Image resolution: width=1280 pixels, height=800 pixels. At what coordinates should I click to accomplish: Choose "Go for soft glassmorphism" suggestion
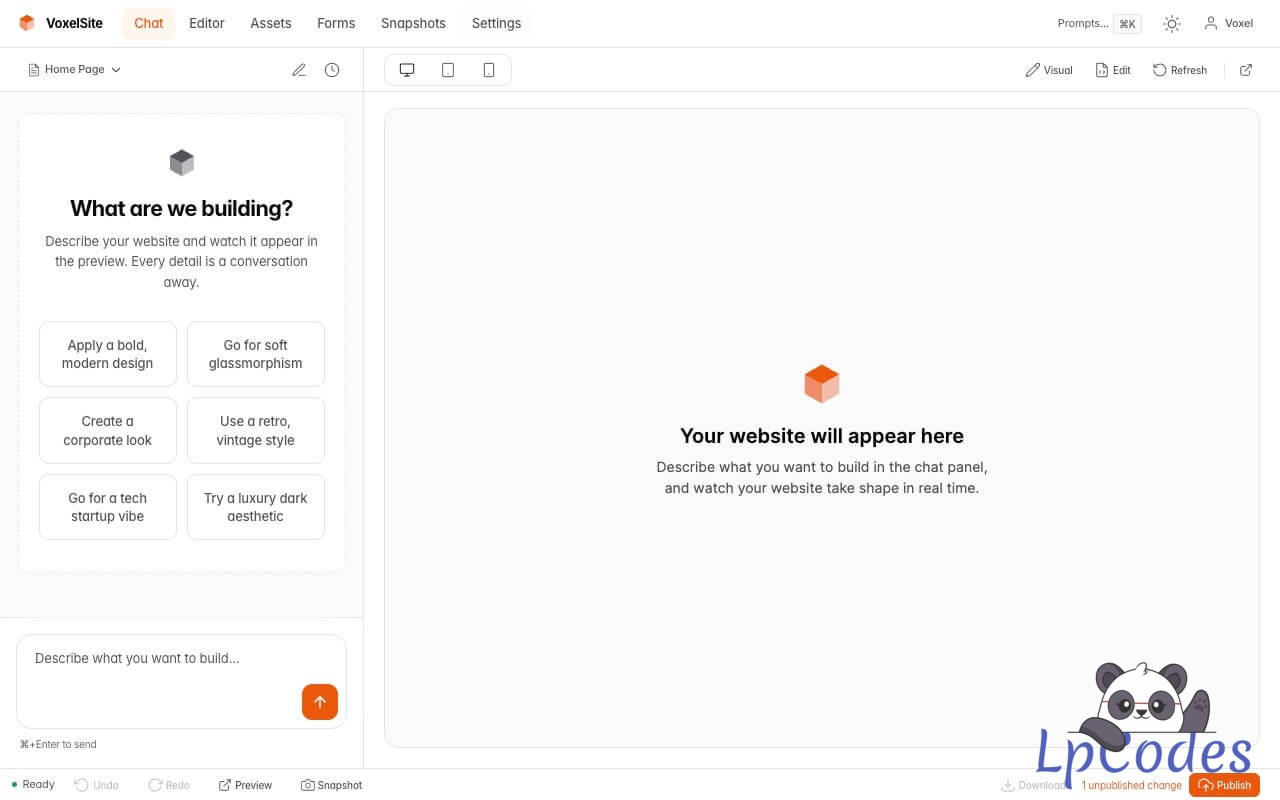pos(256,354)
